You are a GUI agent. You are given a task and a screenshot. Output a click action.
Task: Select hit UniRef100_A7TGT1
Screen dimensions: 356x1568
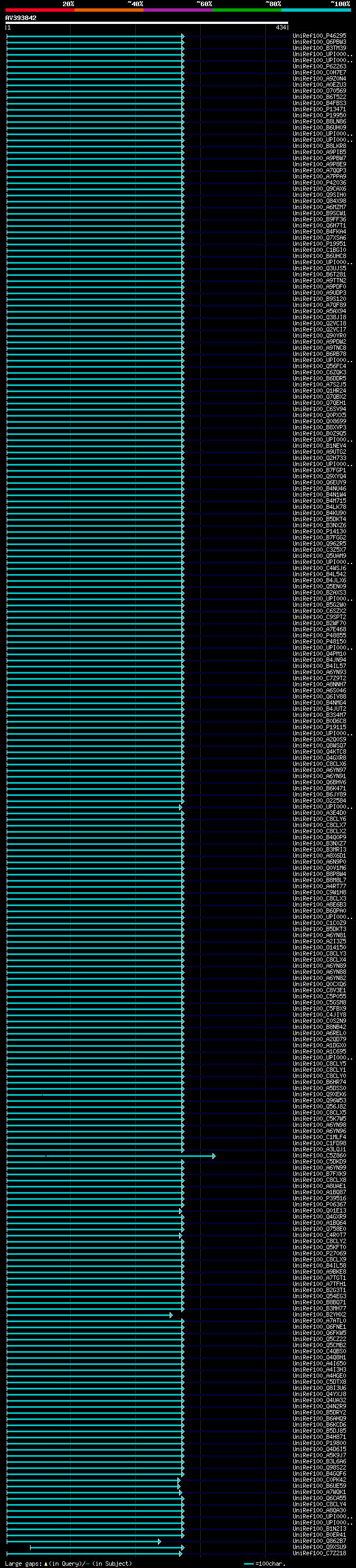(x=319, y=1278)
